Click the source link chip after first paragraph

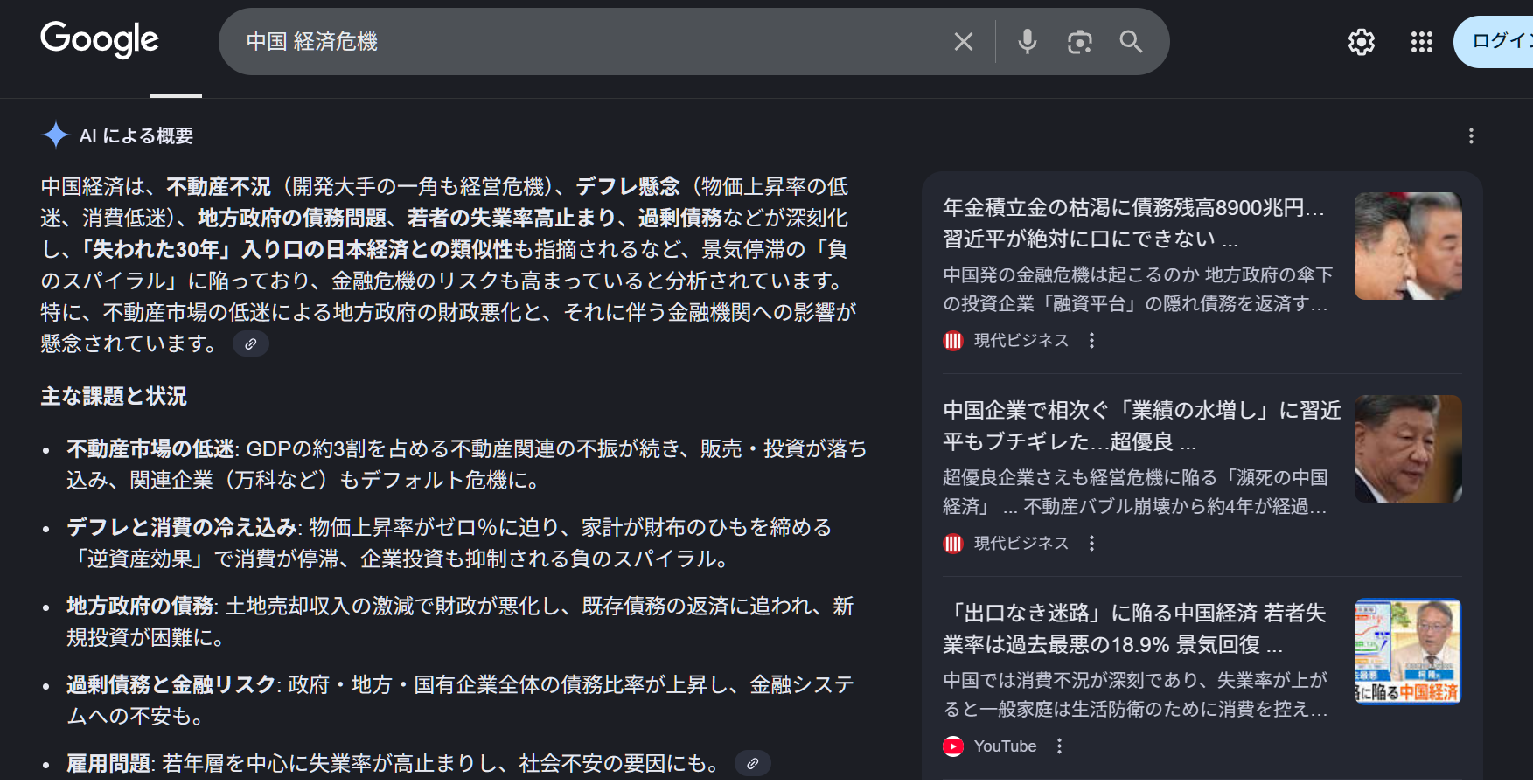point(250,344)
